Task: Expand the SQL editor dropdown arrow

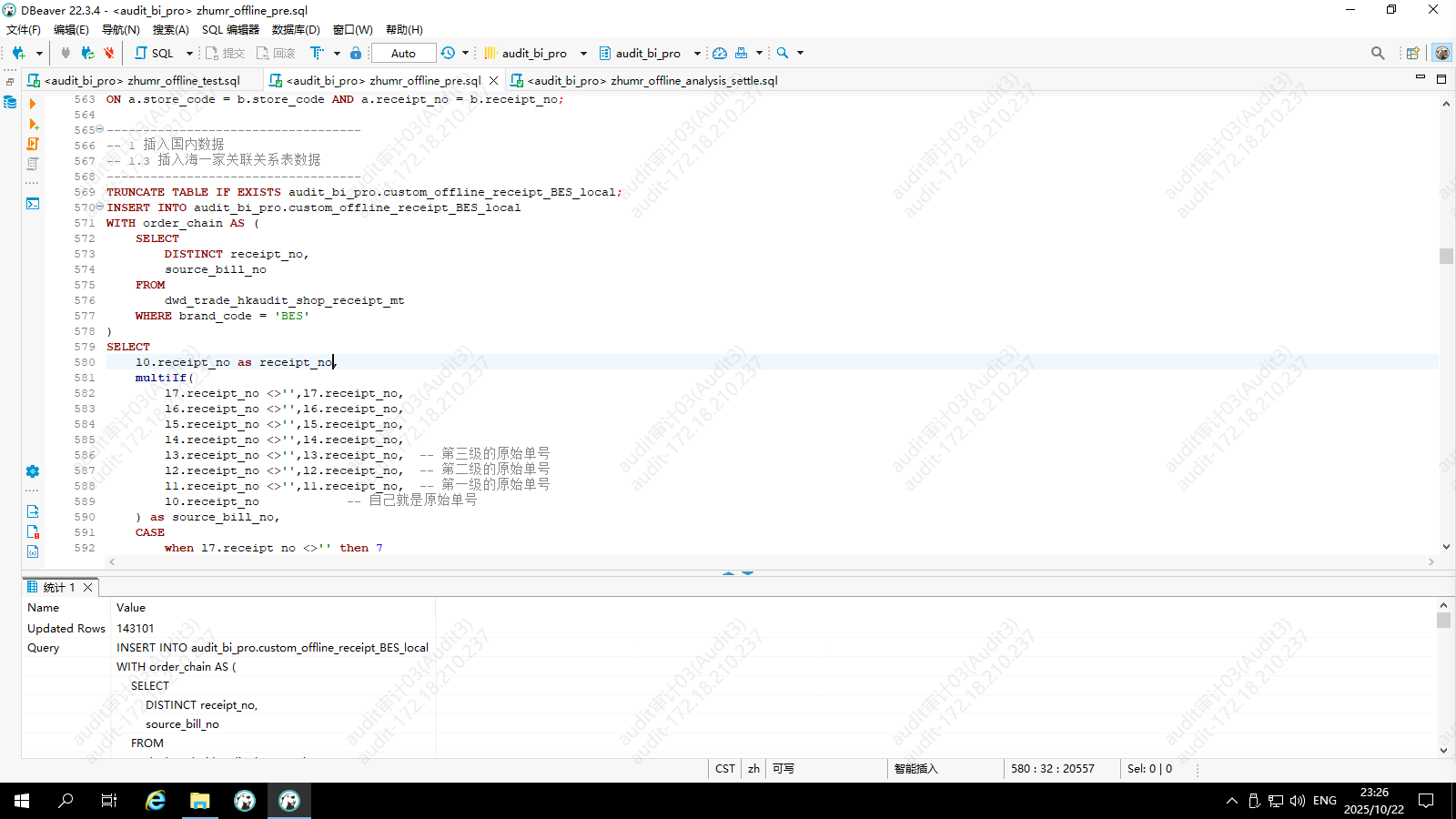Action: [189, 53]
